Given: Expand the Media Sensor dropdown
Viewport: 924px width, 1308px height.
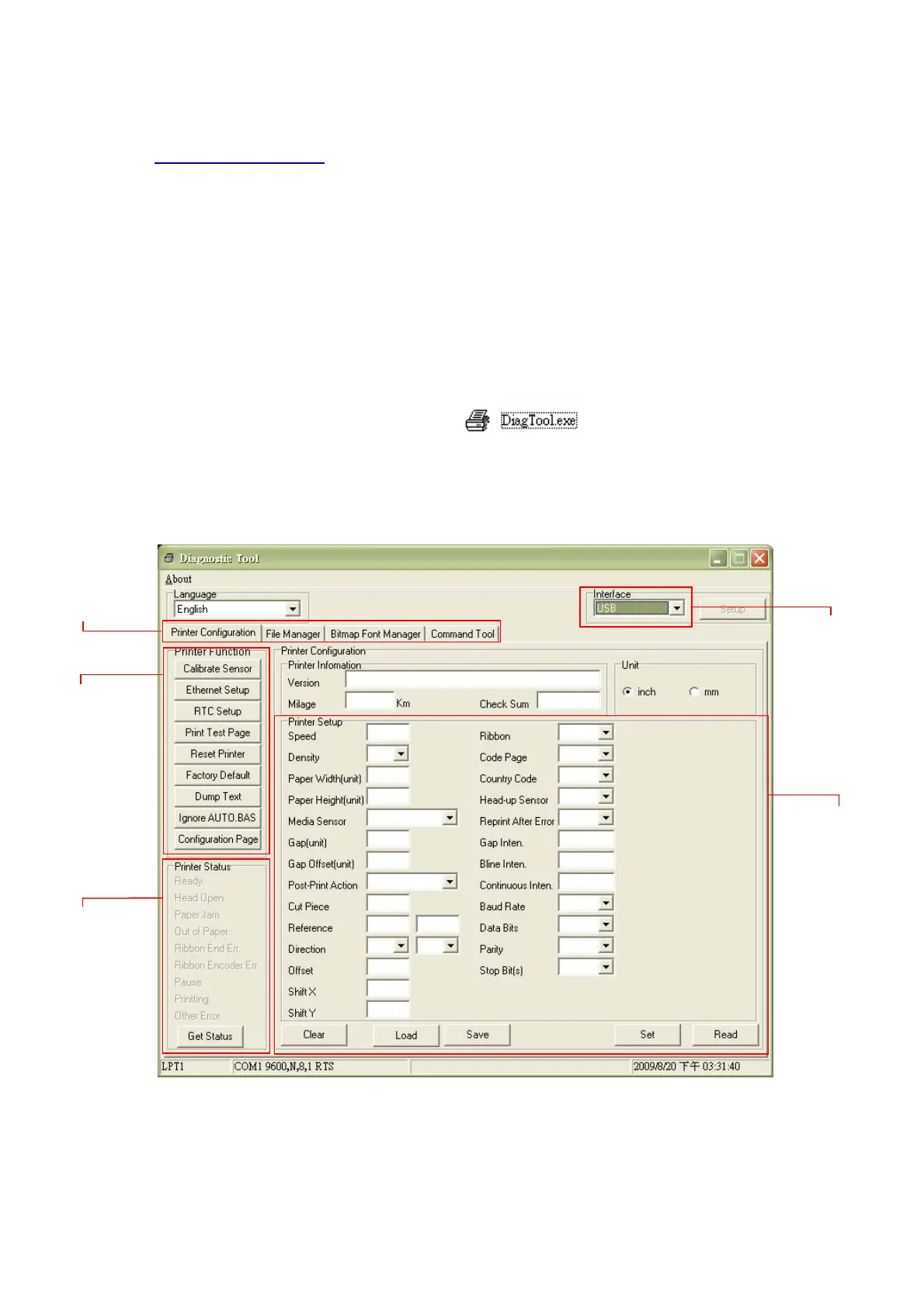Looking at the screenshot, I should point(450,818).
